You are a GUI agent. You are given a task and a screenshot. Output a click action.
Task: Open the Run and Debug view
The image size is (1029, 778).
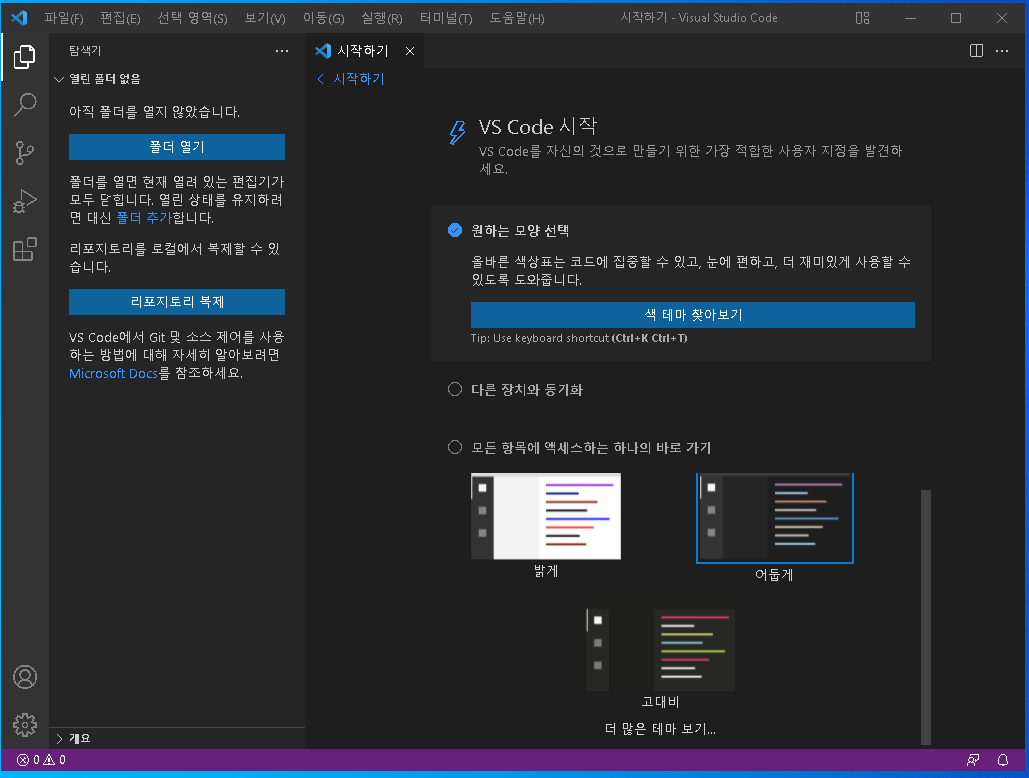24,201
